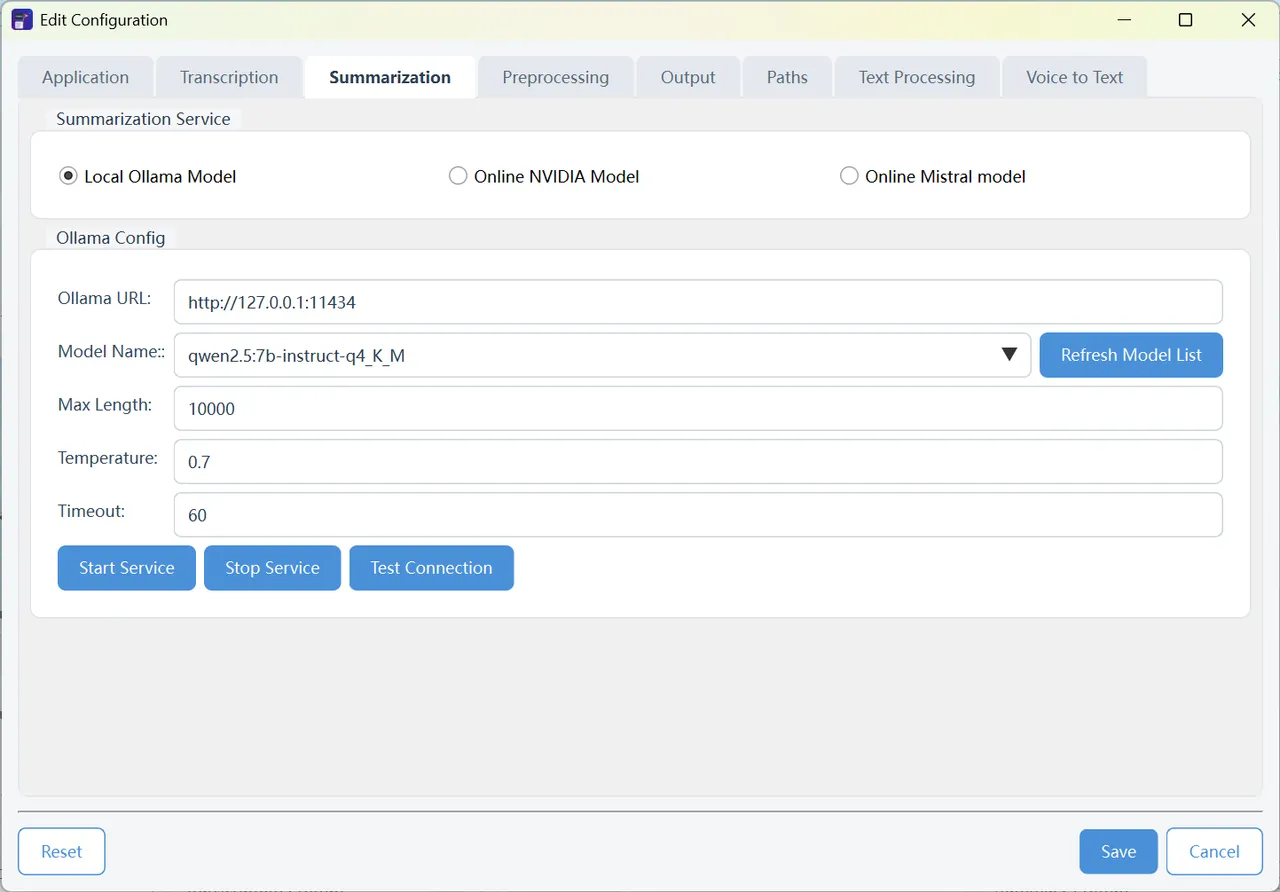Click the Model Name:: label
The image size is (1280, 892).
coord(111,351)
